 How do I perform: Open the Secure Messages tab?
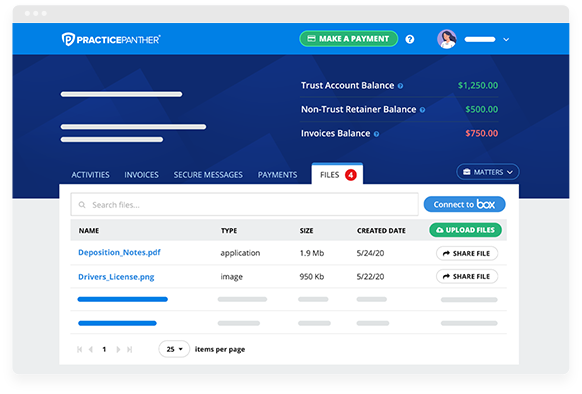point(208,175)
